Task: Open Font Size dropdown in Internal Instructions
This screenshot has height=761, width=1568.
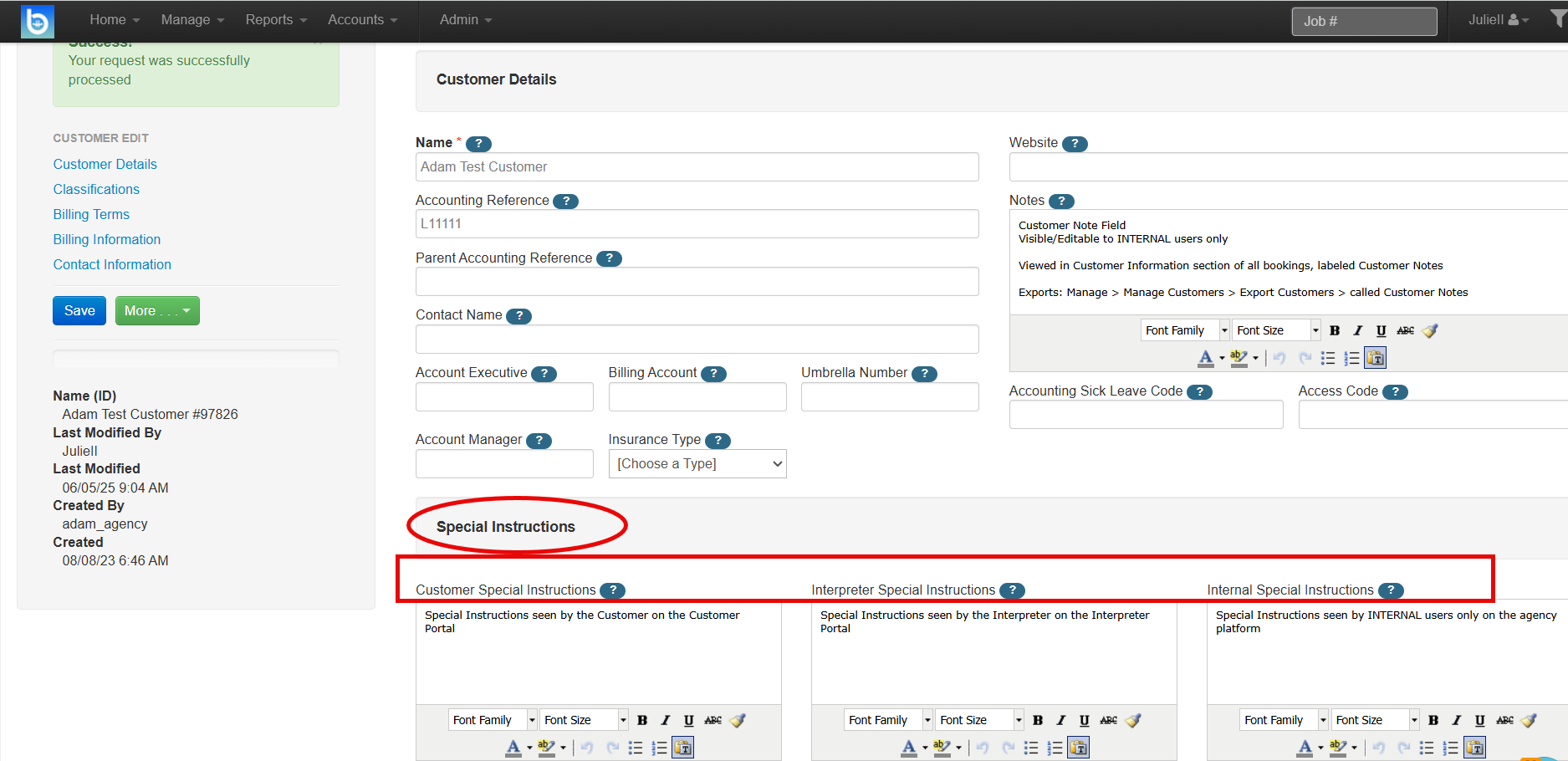Action: pyautogui.click(x=1375, y=720)
